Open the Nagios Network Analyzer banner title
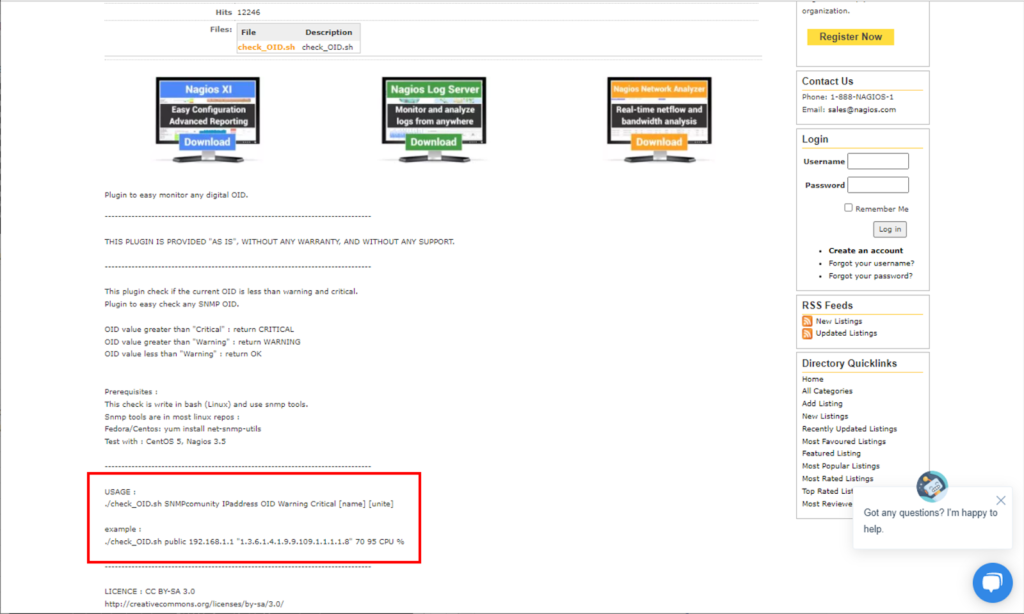Viewport: 1024px width, 614px height. click(659, 89)
